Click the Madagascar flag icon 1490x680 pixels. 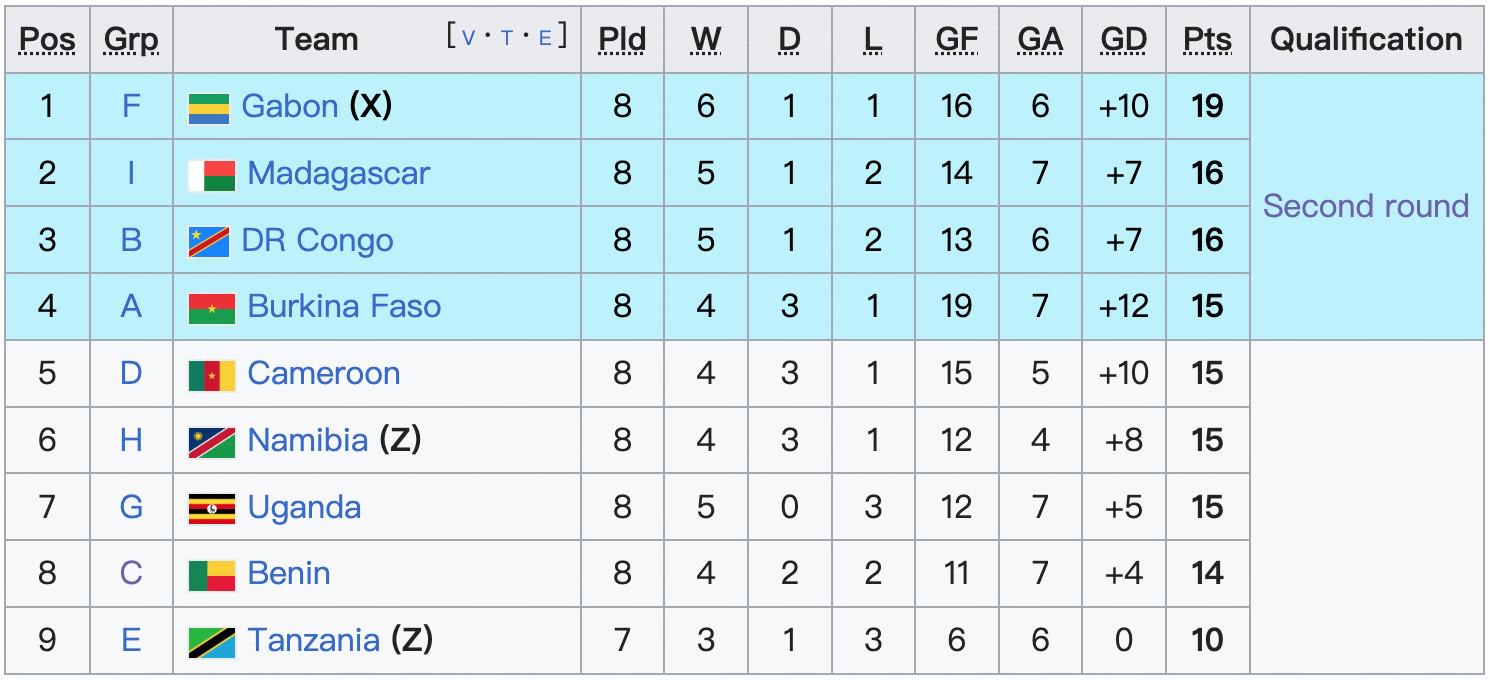(212, 175)
